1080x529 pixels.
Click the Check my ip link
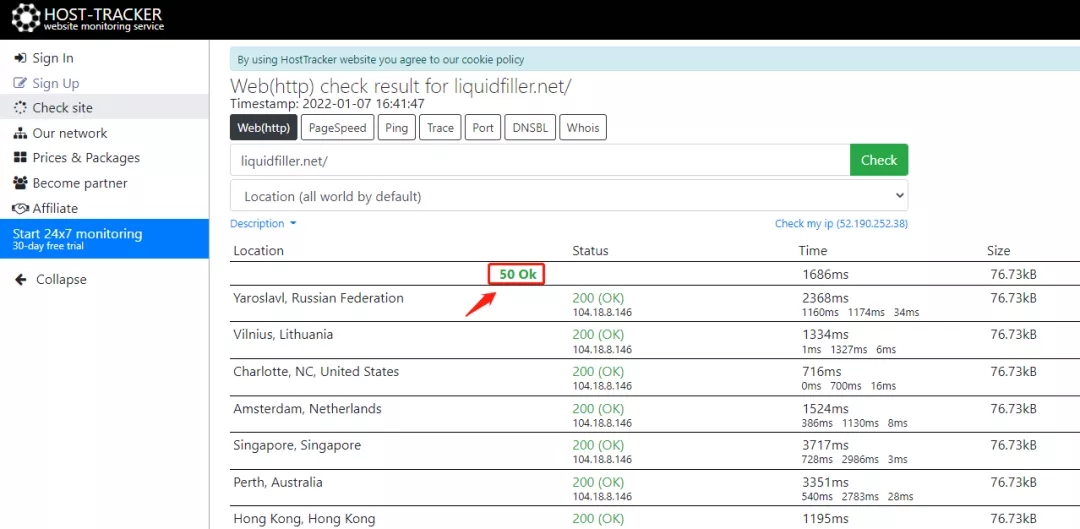(841, 223)
